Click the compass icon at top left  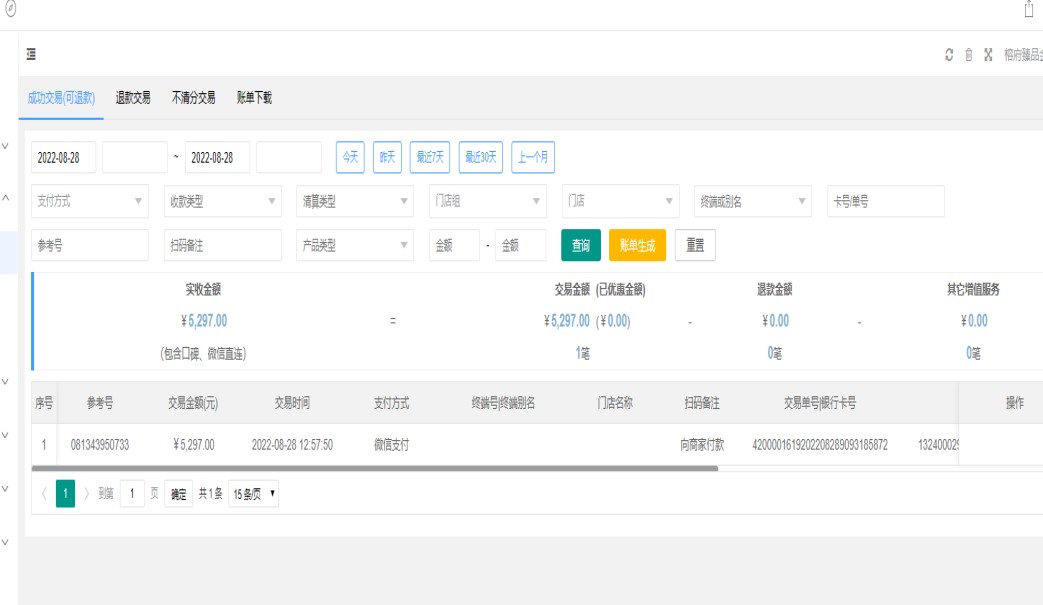pos(11,9)
